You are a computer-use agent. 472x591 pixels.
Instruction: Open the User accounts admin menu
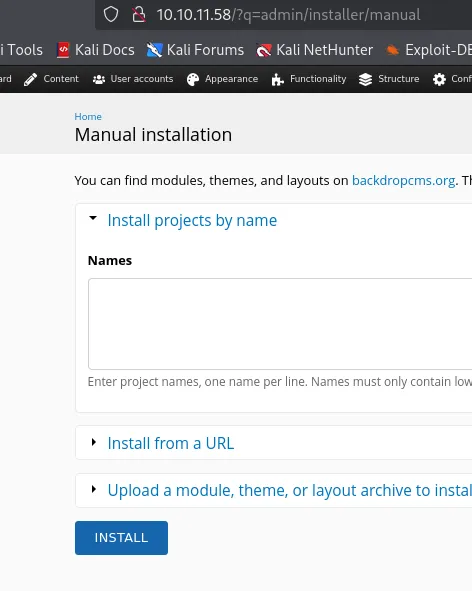tap(133, 79)
